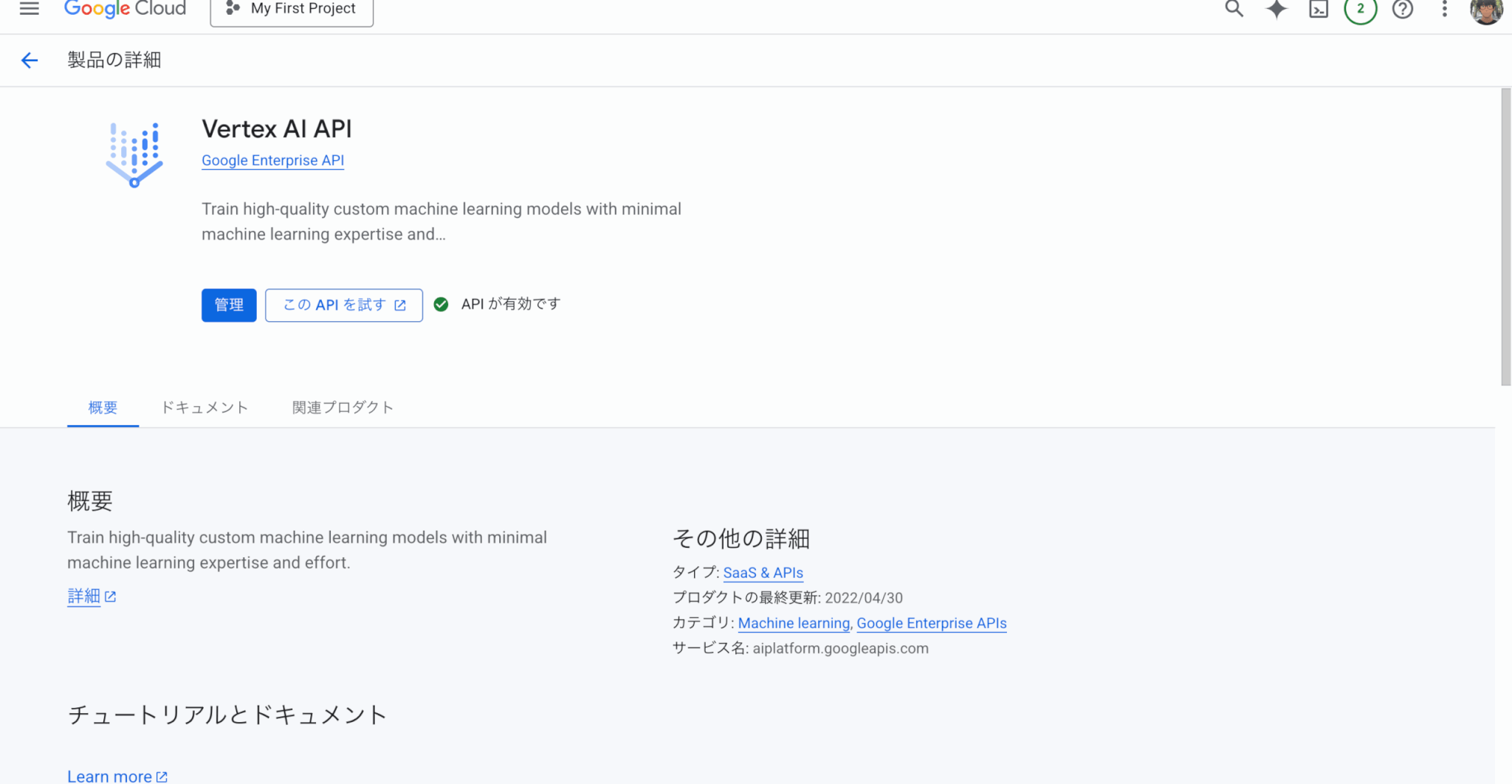Open the Google Enterprise API link
The width and height of the screenshot is (1512, 784).
click(x=272, y=160)
